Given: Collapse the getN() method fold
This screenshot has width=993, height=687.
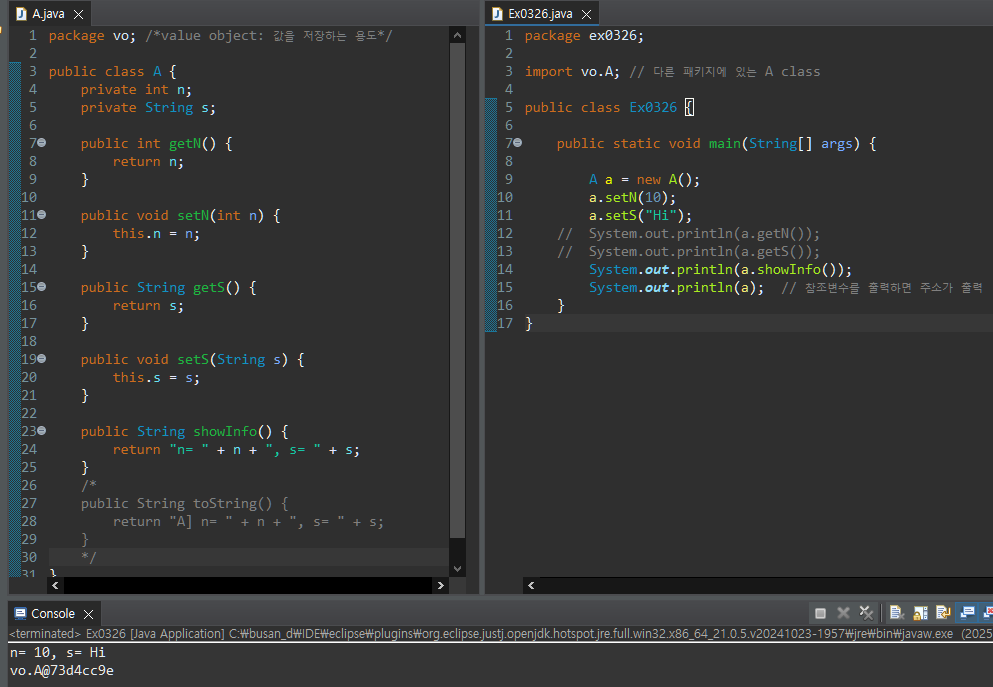Looking at the screenshot, I should [x=42, y=143].
